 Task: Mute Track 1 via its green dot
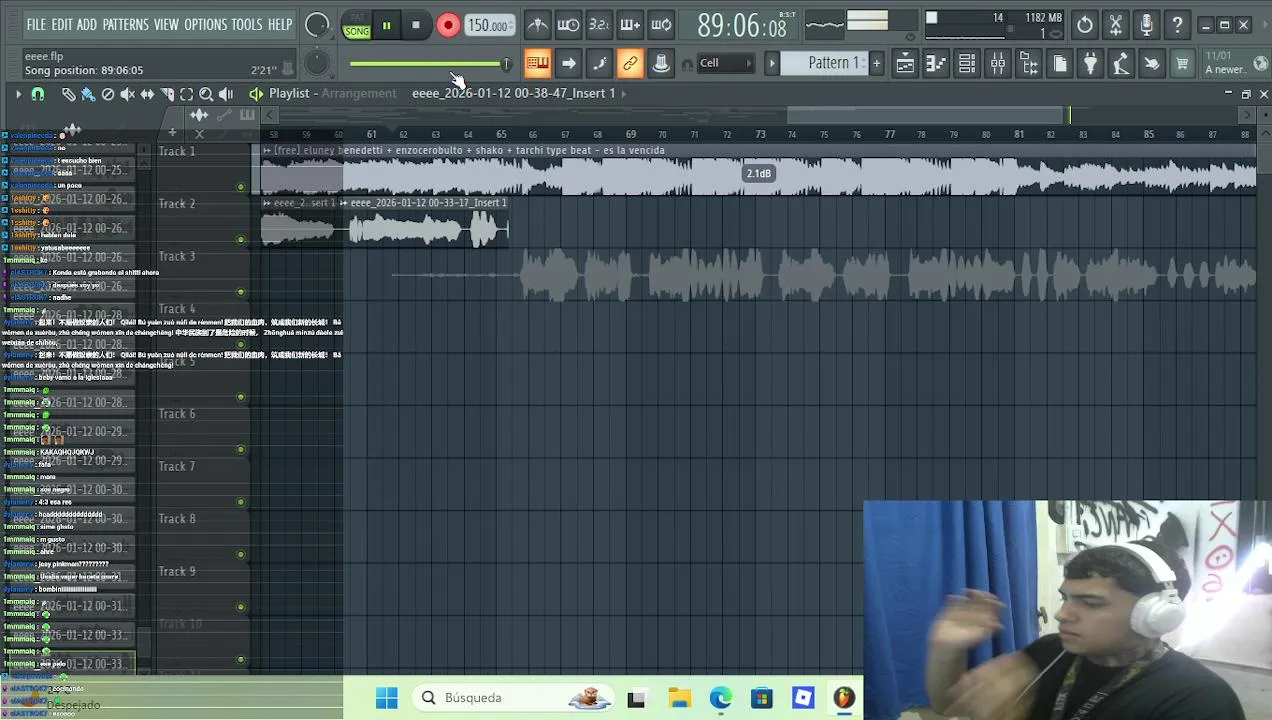[240, 187]
